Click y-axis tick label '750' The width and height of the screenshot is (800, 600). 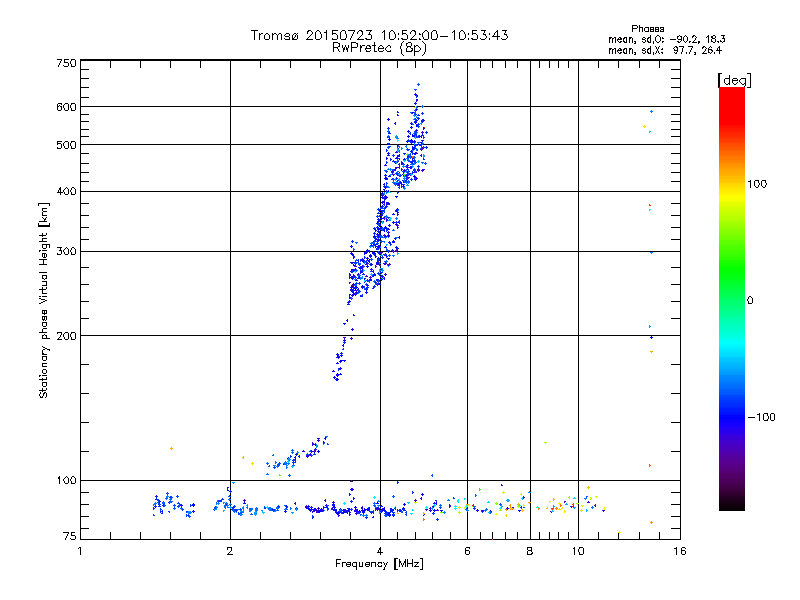(x=66, y=63)
